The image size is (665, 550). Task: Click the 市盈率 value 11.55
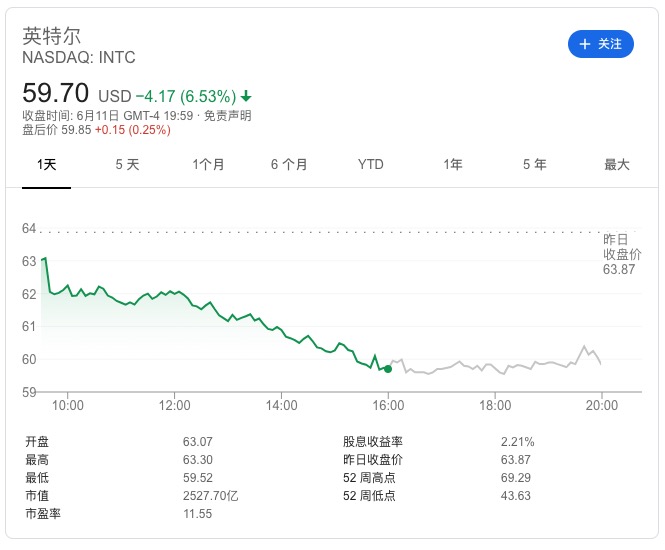(x=198, y=514)
